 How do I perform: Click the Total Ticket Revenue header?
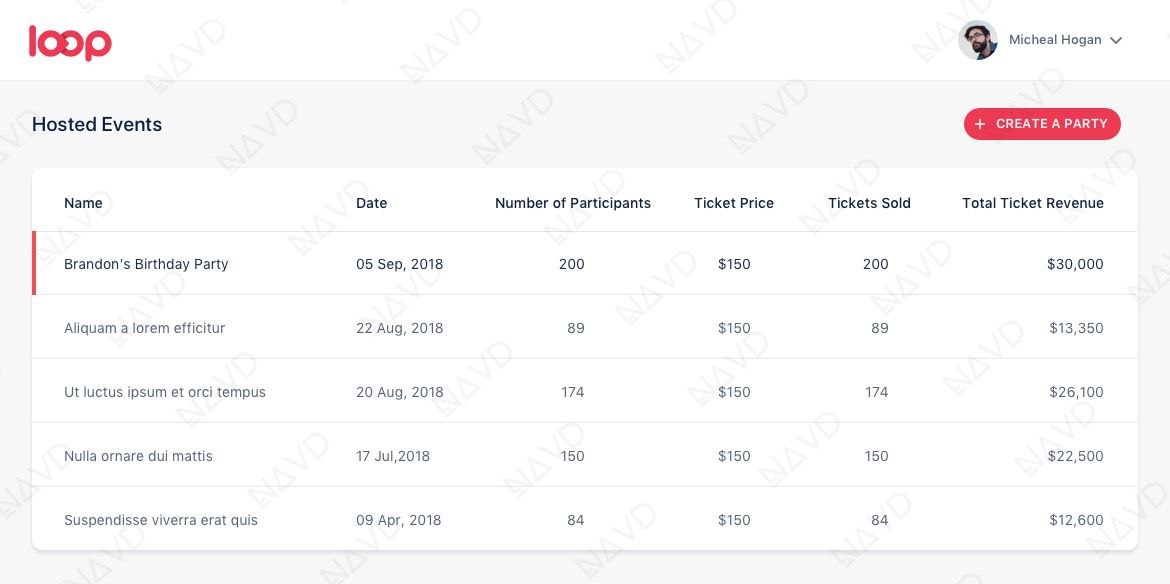coord(1033,203)
